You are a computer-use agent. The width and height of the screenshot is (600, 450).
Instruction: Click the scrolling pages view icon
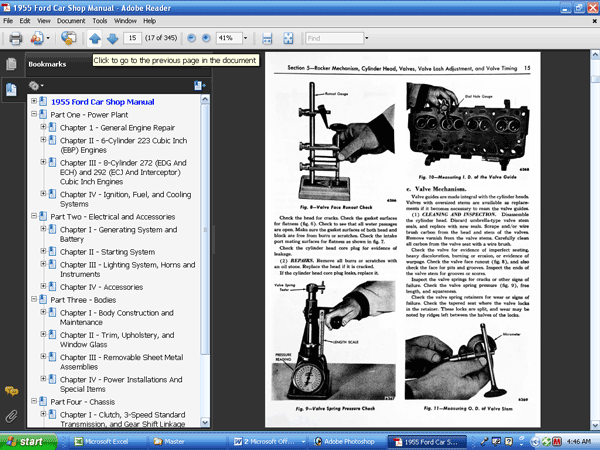point(267,38)
